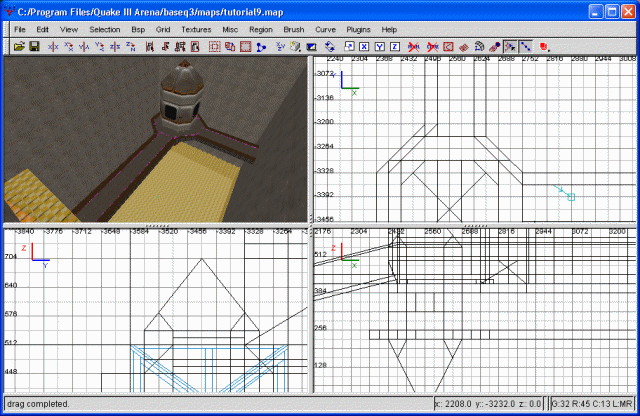Open the Help menu

point(389,29)
